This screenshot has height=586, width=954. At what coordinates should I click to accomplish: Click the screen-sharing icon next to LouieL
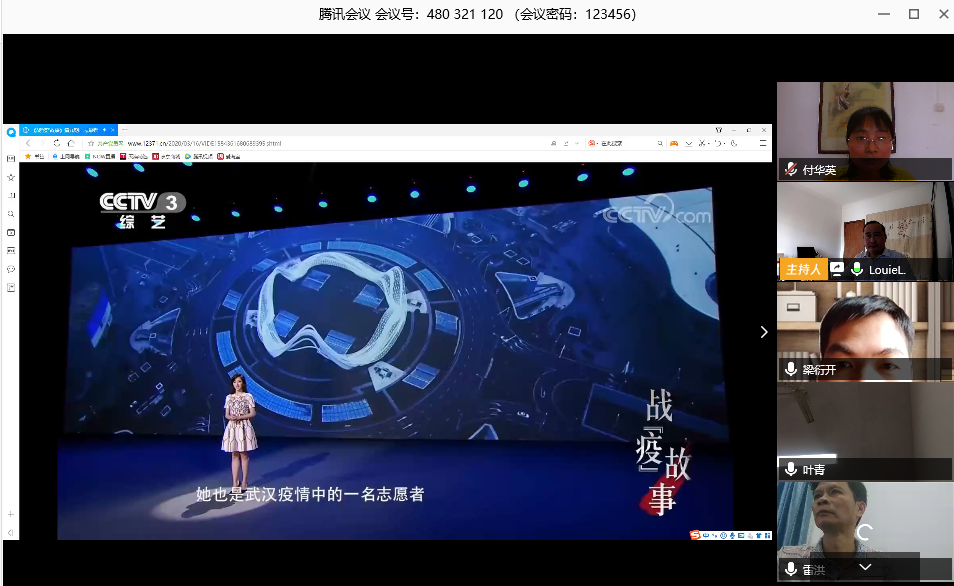836,270
